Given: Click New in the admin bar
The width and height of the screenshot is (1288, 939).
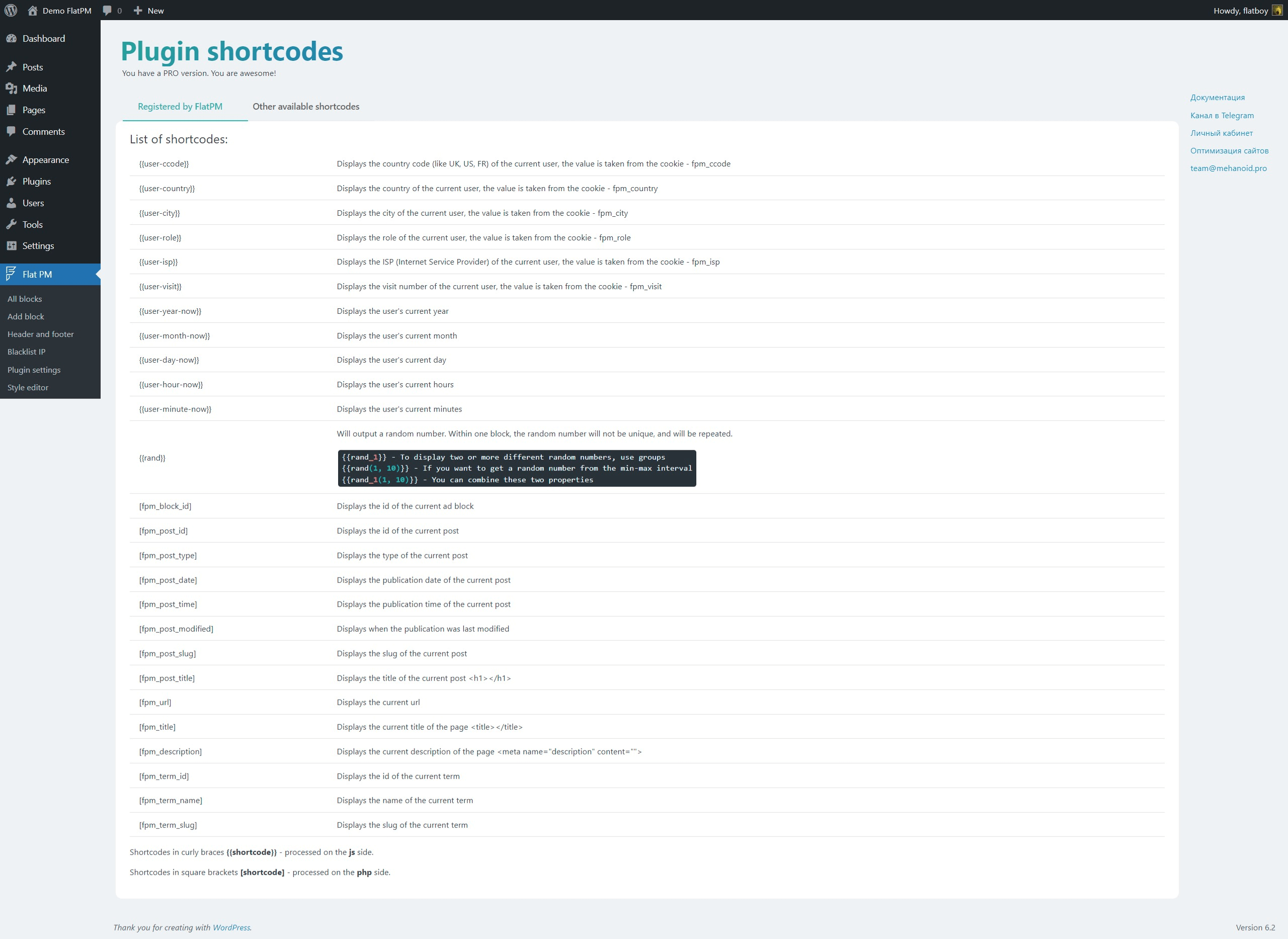Looking at the screenshot, I should coord(155,10).
